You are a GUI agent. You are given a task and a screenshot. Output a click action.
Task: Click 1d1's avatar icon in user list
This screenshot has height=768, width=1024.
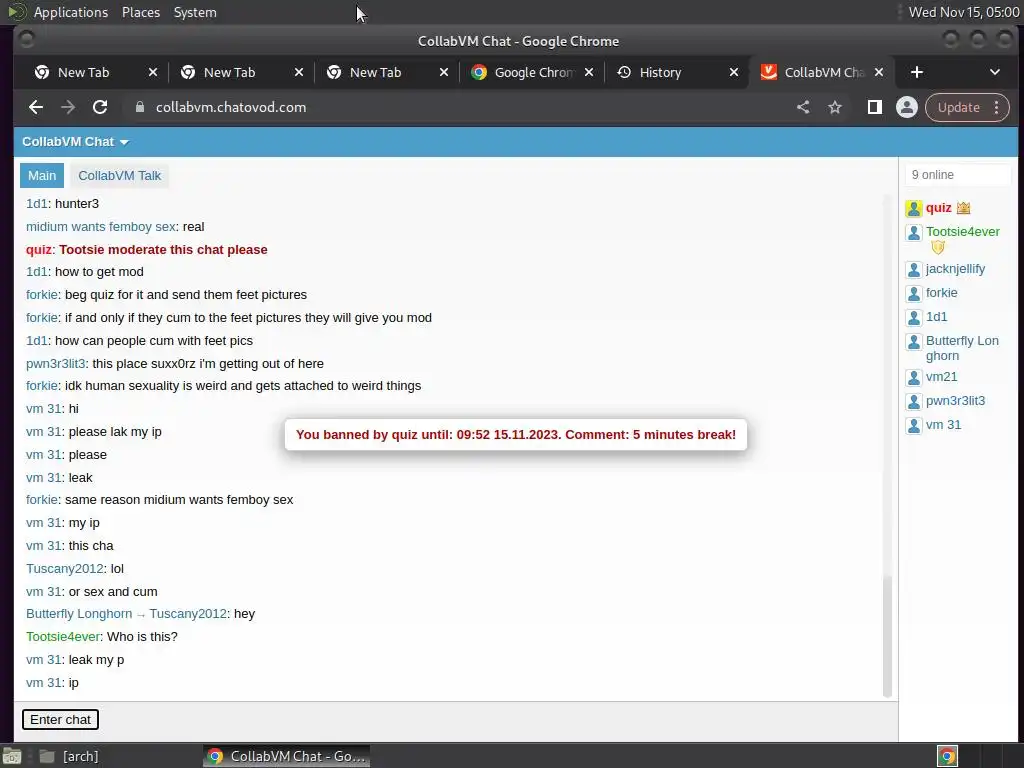click(x=914, y=318)
